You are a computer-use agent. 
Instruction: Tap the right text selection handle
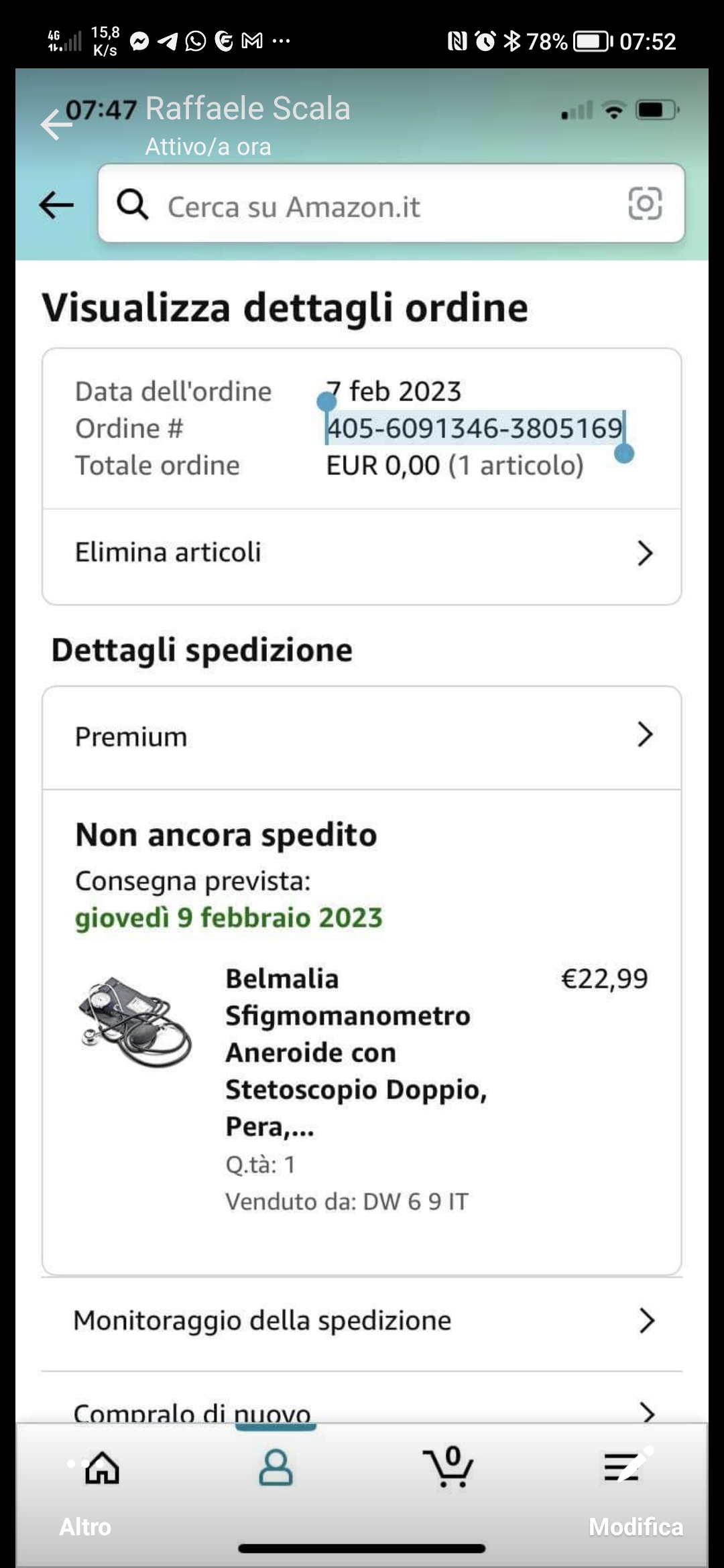coord(624,454)
